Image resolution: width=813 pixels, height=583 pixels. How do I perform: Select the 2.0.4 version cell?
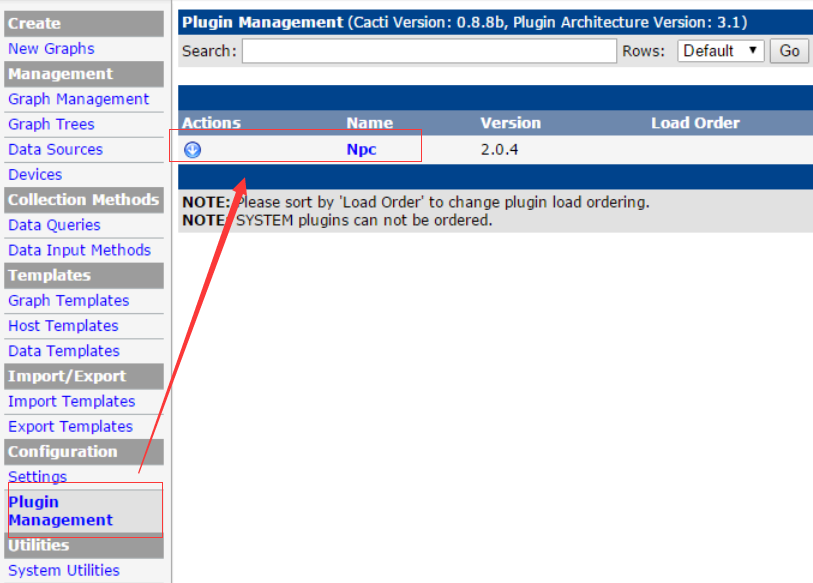tap(499, 149)
